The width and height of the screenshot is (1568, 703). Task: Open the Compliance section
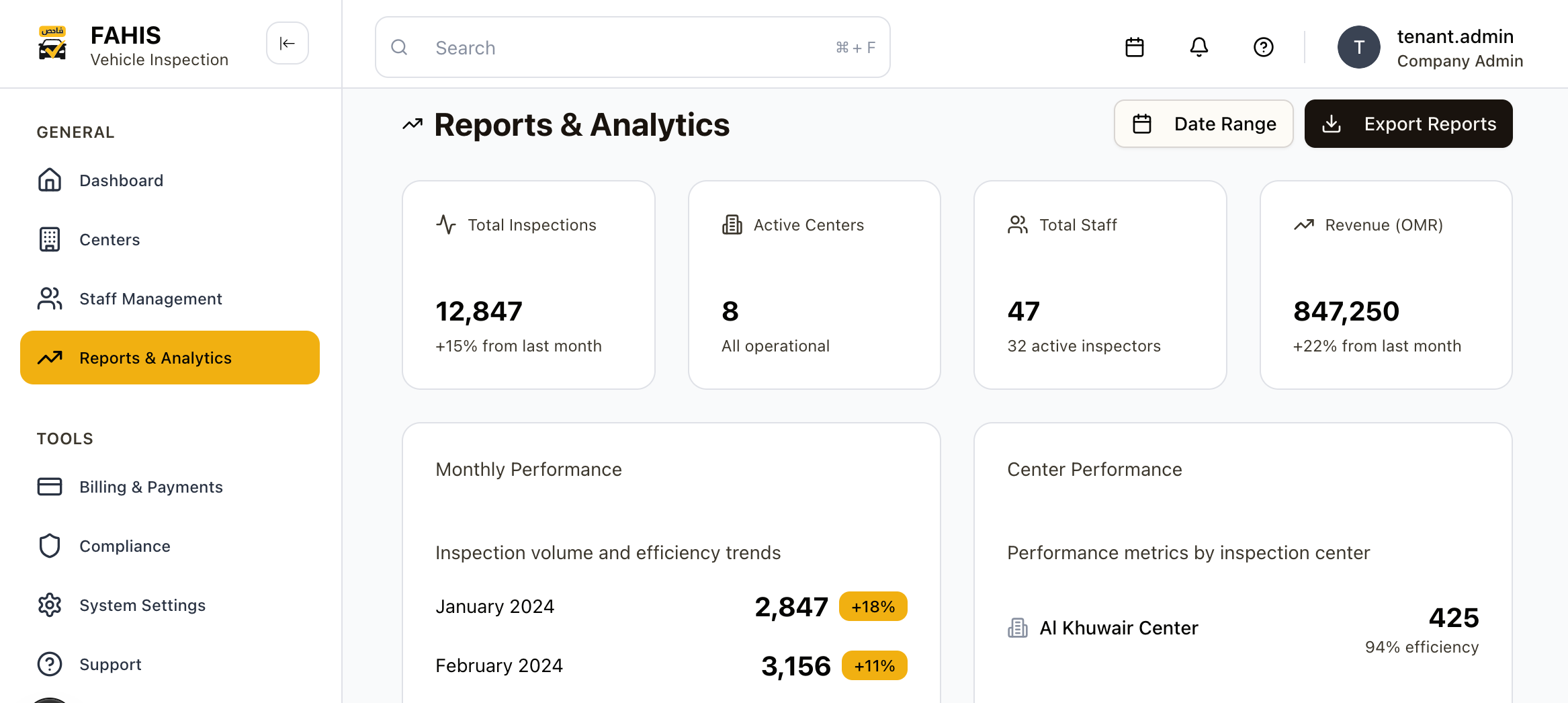[125, 546]
